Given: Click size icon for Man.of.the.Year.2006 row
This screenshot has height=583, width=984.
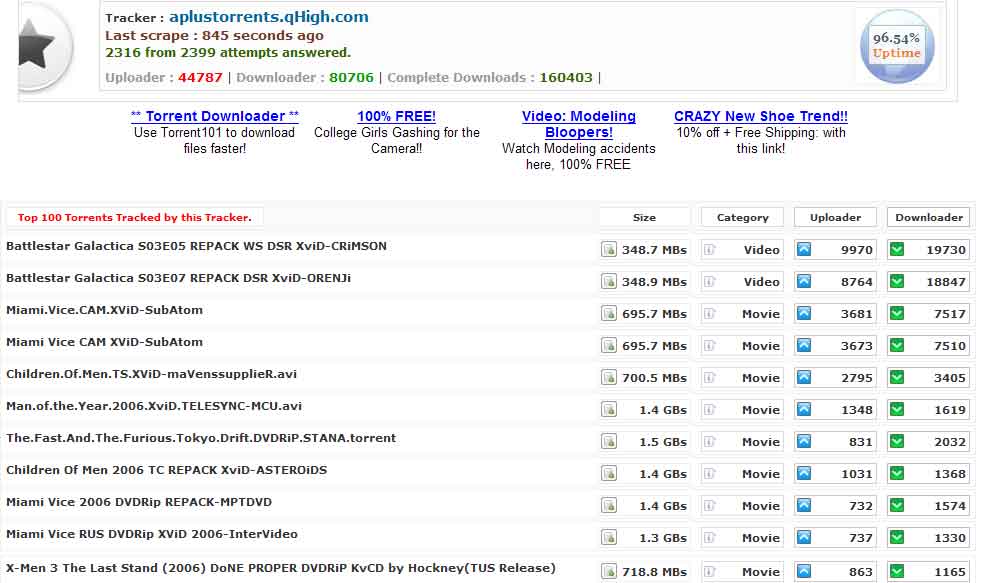Looking at the screenshot, I should tap(609, 410).
